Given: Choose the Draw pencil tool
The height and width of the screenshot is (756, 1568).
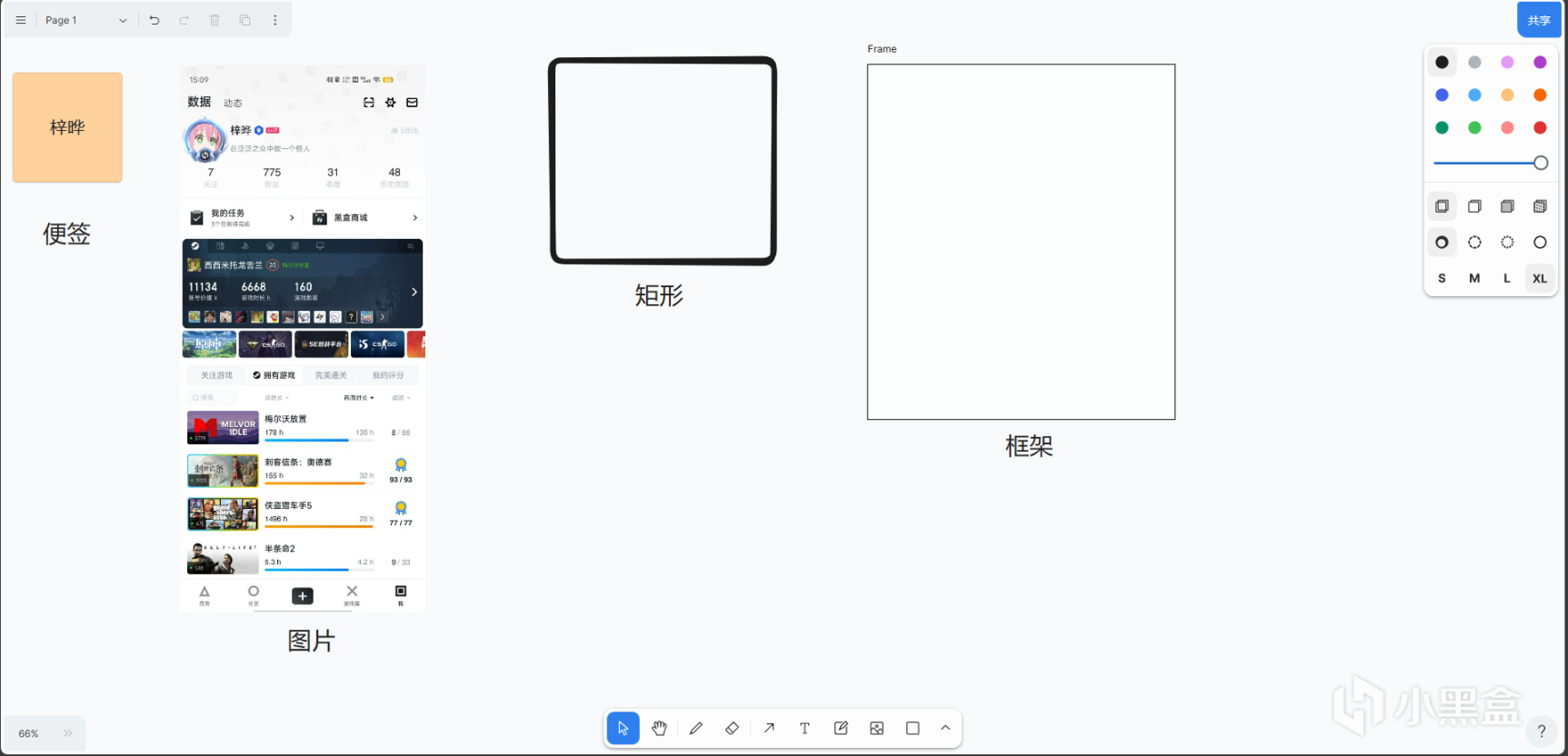Looking at the screenshot, I should (696, 729).
